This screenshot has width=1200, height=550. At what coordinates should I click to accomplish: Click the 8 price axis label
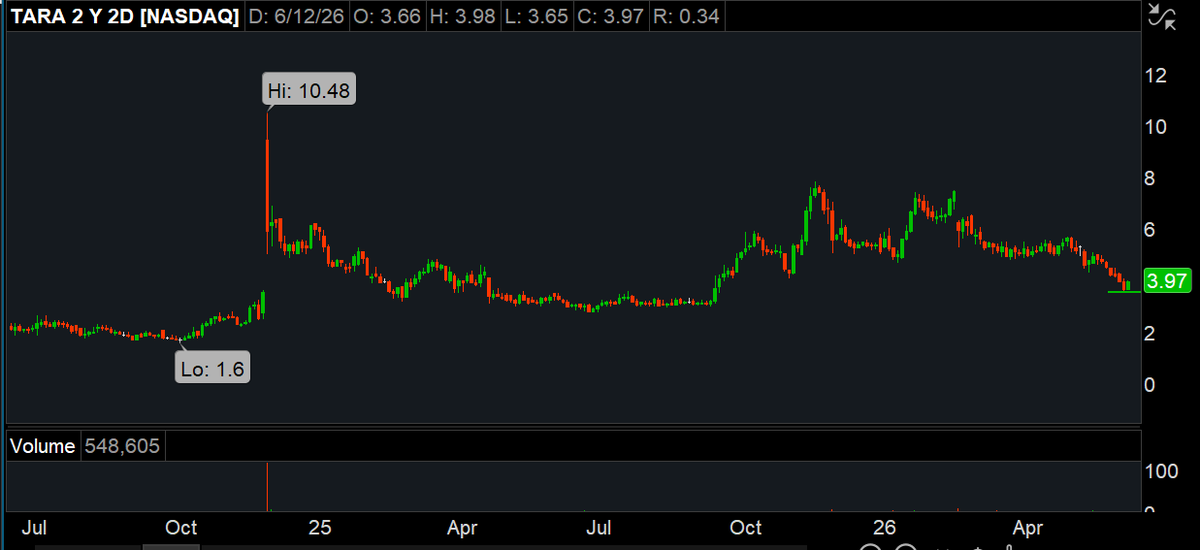(x=1151, y=178)
